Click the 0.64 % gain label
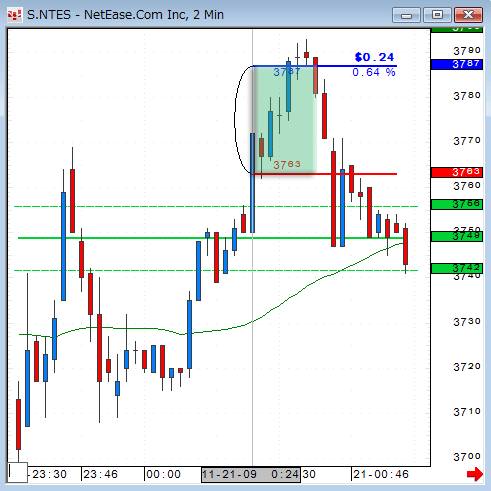Image resolution: width=491 pixels, height=491 pixels. [x=374, y=72]
